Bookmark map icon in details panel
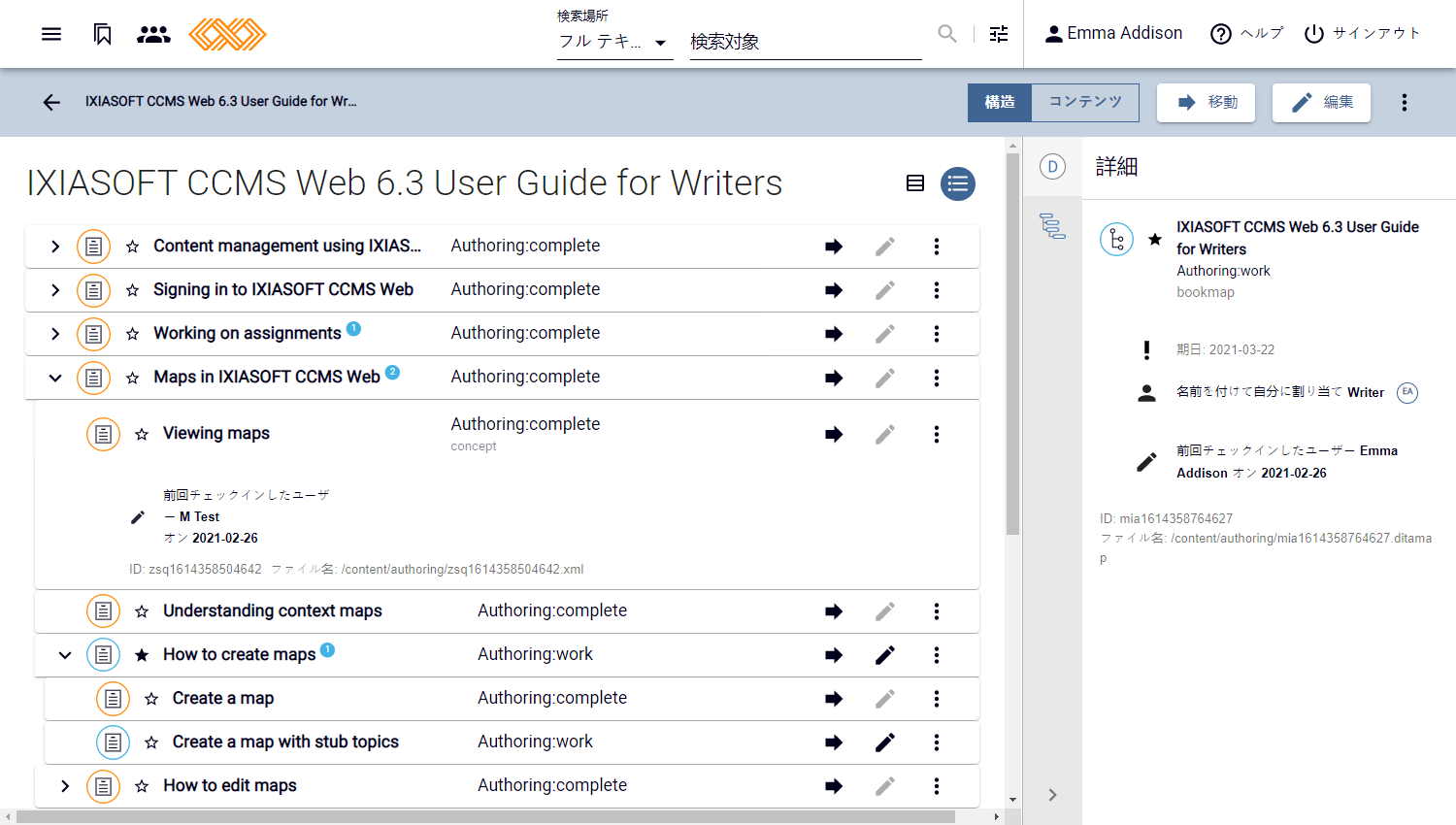The image size is (1456, 825). 1116,240
